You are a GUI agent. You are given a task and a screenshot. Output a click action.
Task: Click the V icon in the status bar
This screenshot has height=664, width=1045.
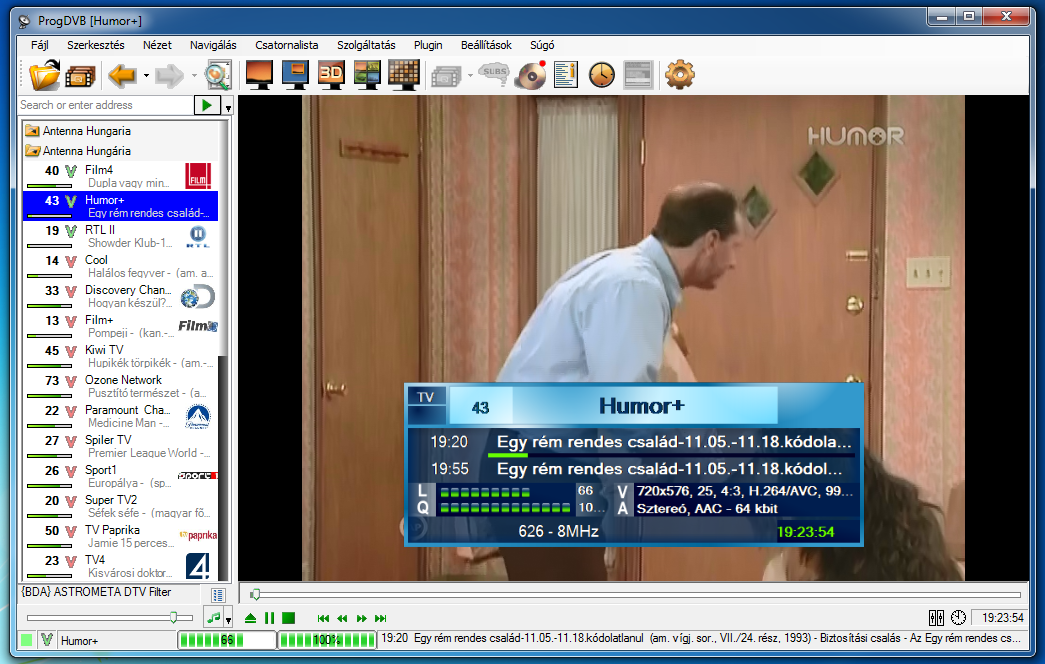coord(47,640)
